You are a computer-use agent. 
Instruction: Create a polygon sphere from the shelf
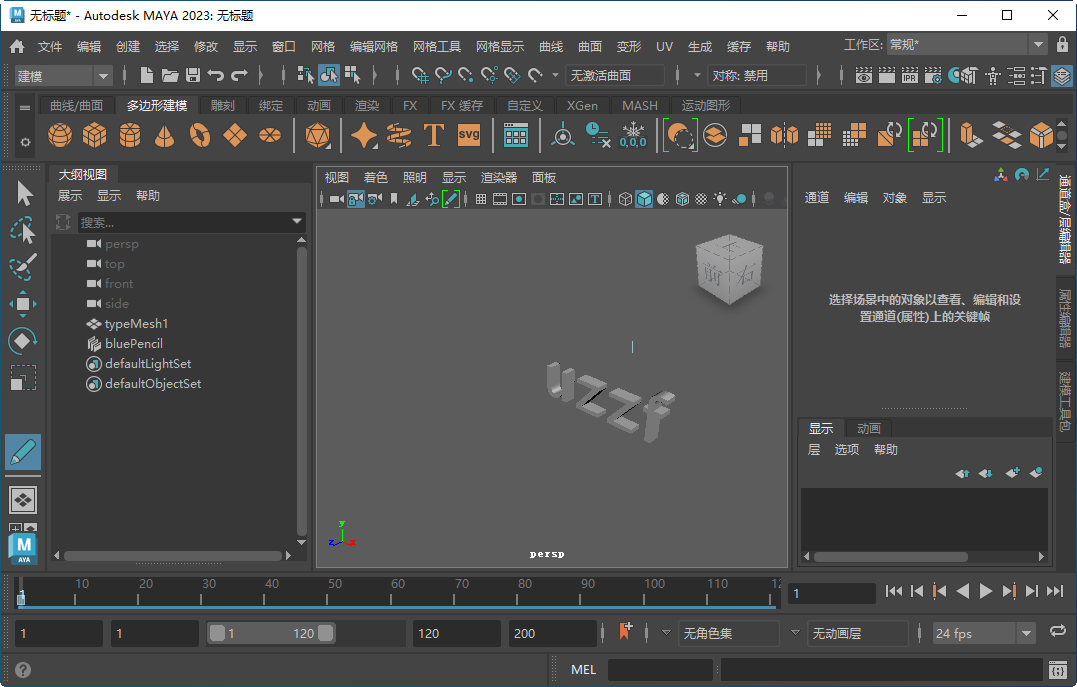(59, 133)
